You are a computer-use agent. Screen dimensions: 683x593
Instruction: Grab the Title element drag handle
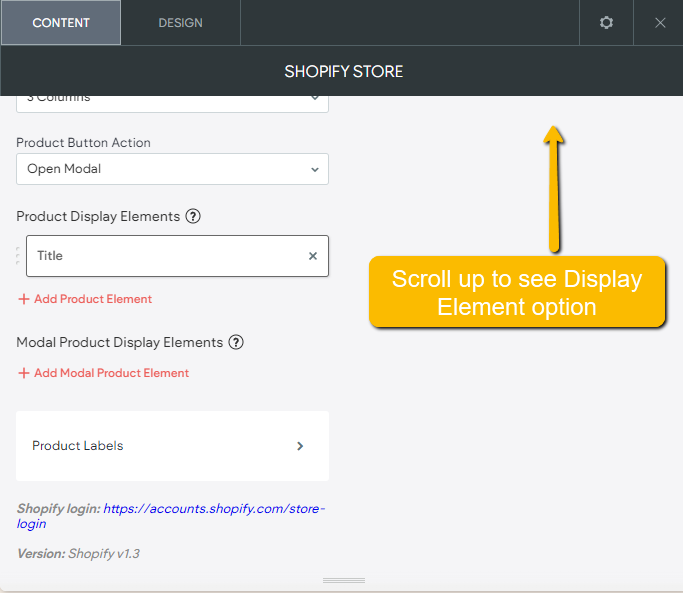18,256
